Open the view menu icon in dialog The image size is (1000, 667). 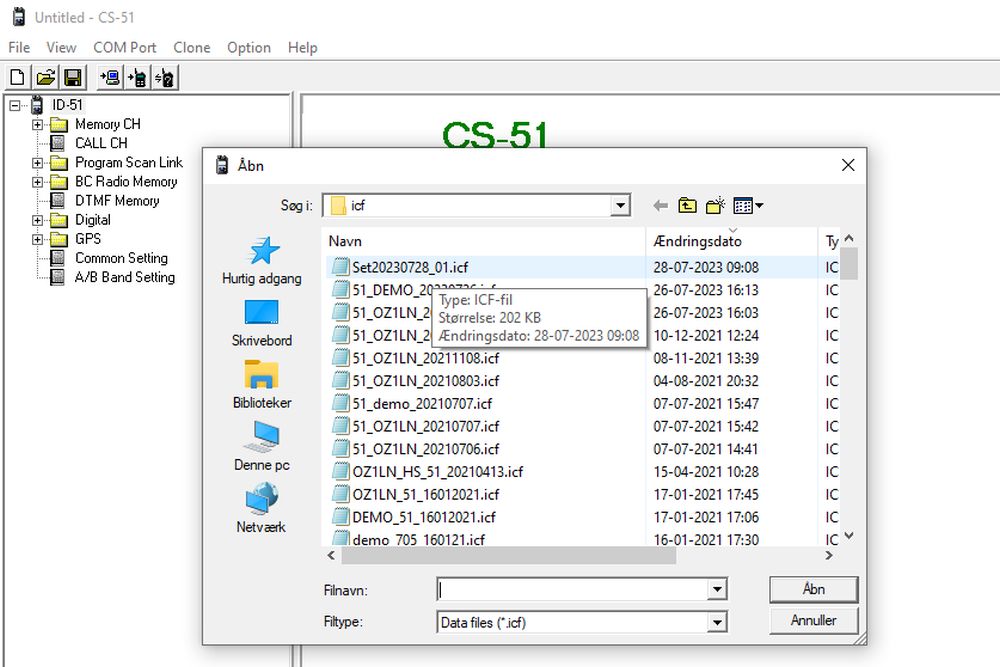748,205
